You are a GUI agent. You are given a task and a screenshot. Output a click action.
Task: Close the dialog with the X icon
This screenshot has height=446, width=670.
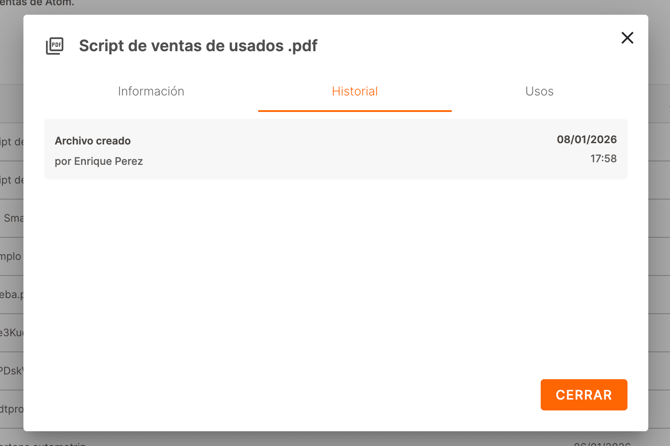click(627, 38)
